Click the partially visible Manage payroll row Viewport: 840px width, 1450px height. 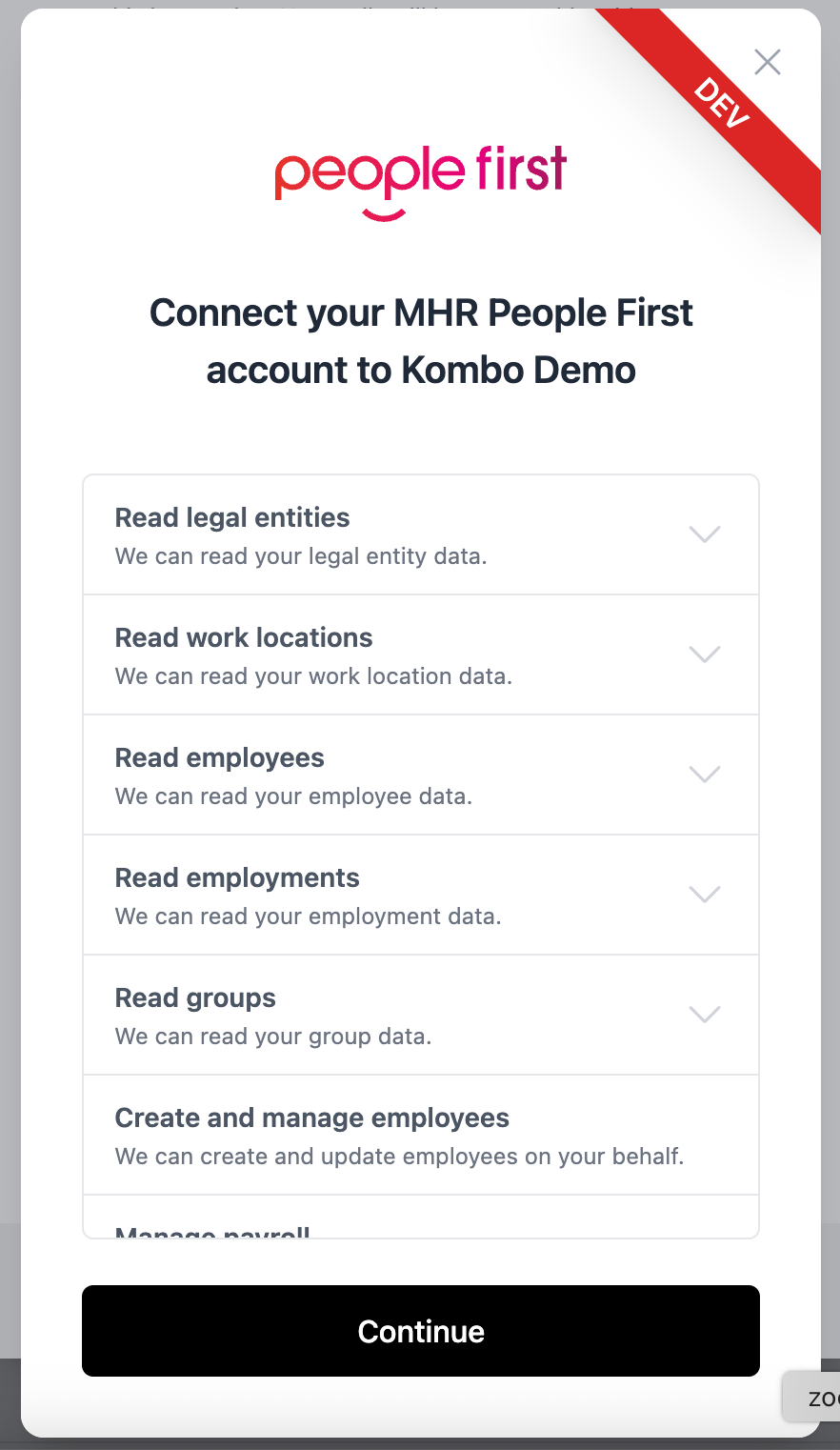[x=213, y=1230]
